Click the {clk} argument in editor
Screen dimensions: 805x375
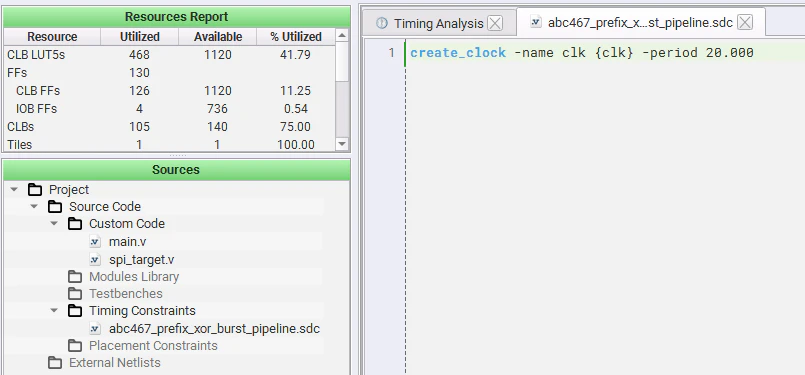coord(614,52)
